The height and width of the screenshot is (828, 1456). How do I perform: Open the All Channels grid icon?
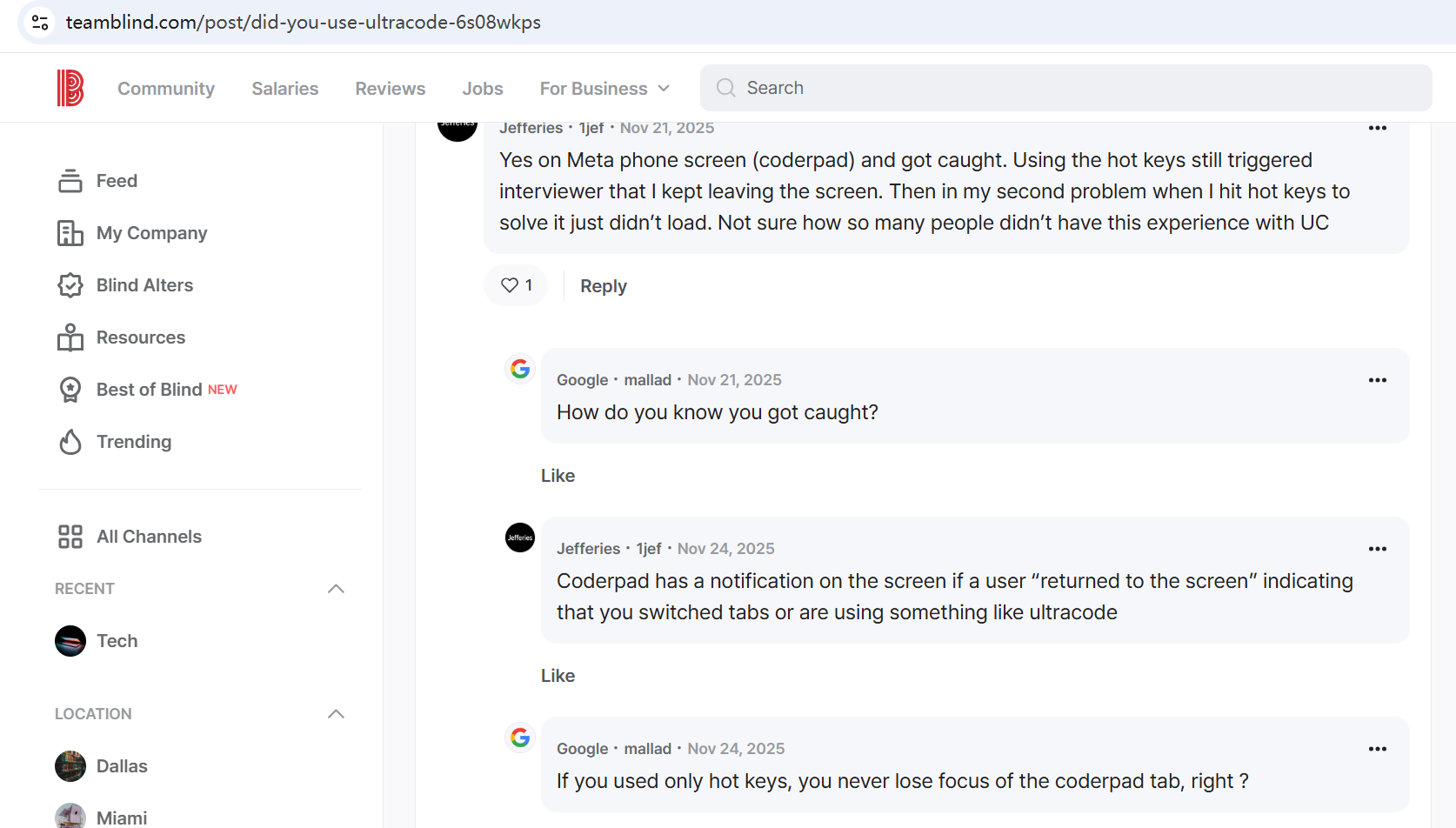tap(70, 537)
